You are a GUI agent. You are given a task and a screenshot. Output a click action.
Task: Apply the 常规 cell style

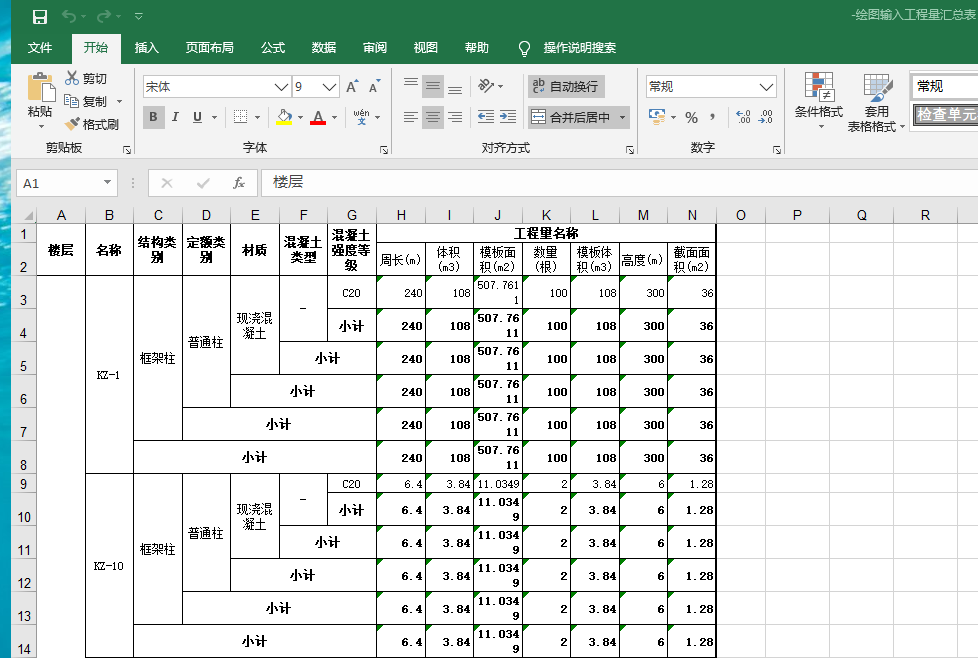pos(944,86)
